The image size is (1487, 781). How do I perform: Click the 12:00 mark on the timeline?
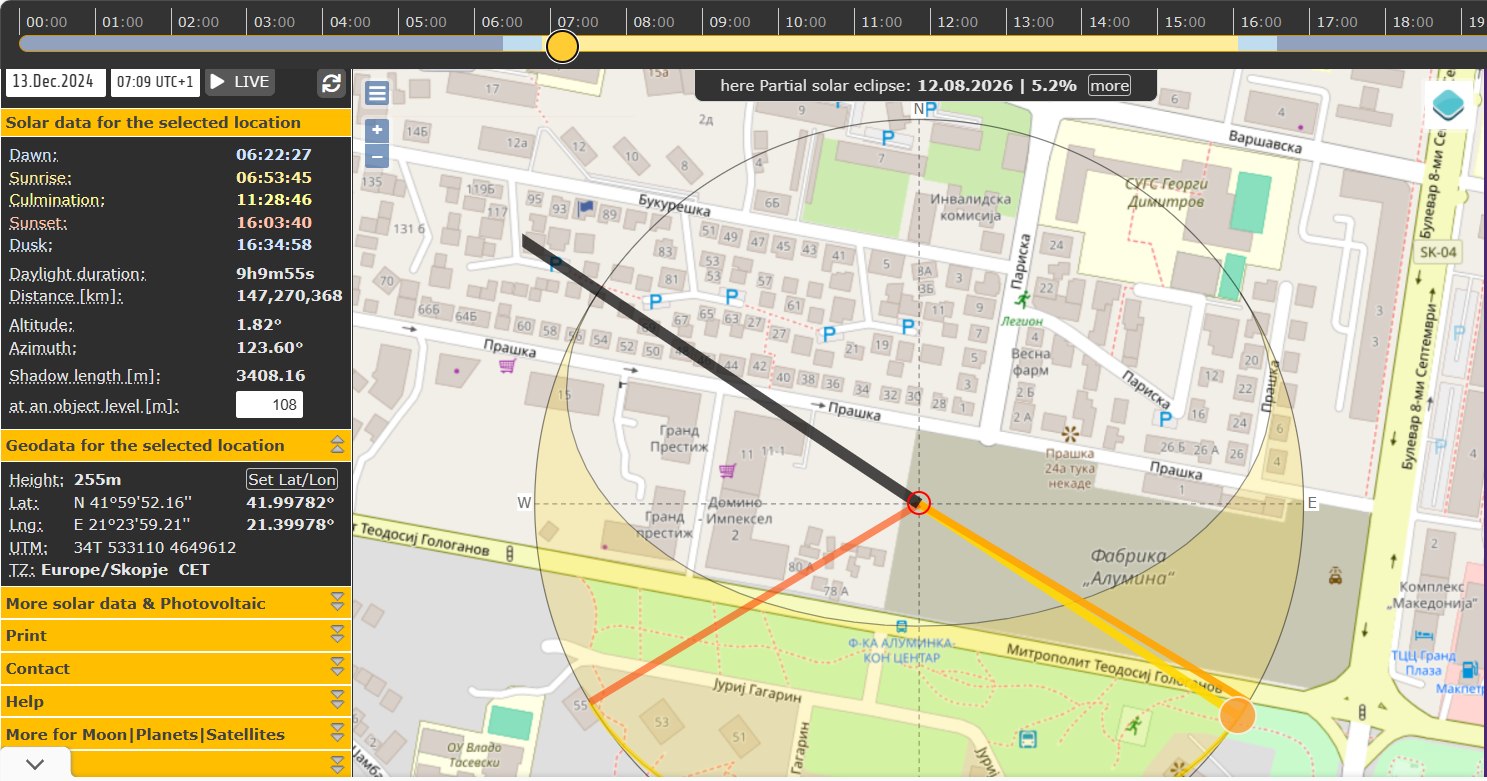click(958, 21)
